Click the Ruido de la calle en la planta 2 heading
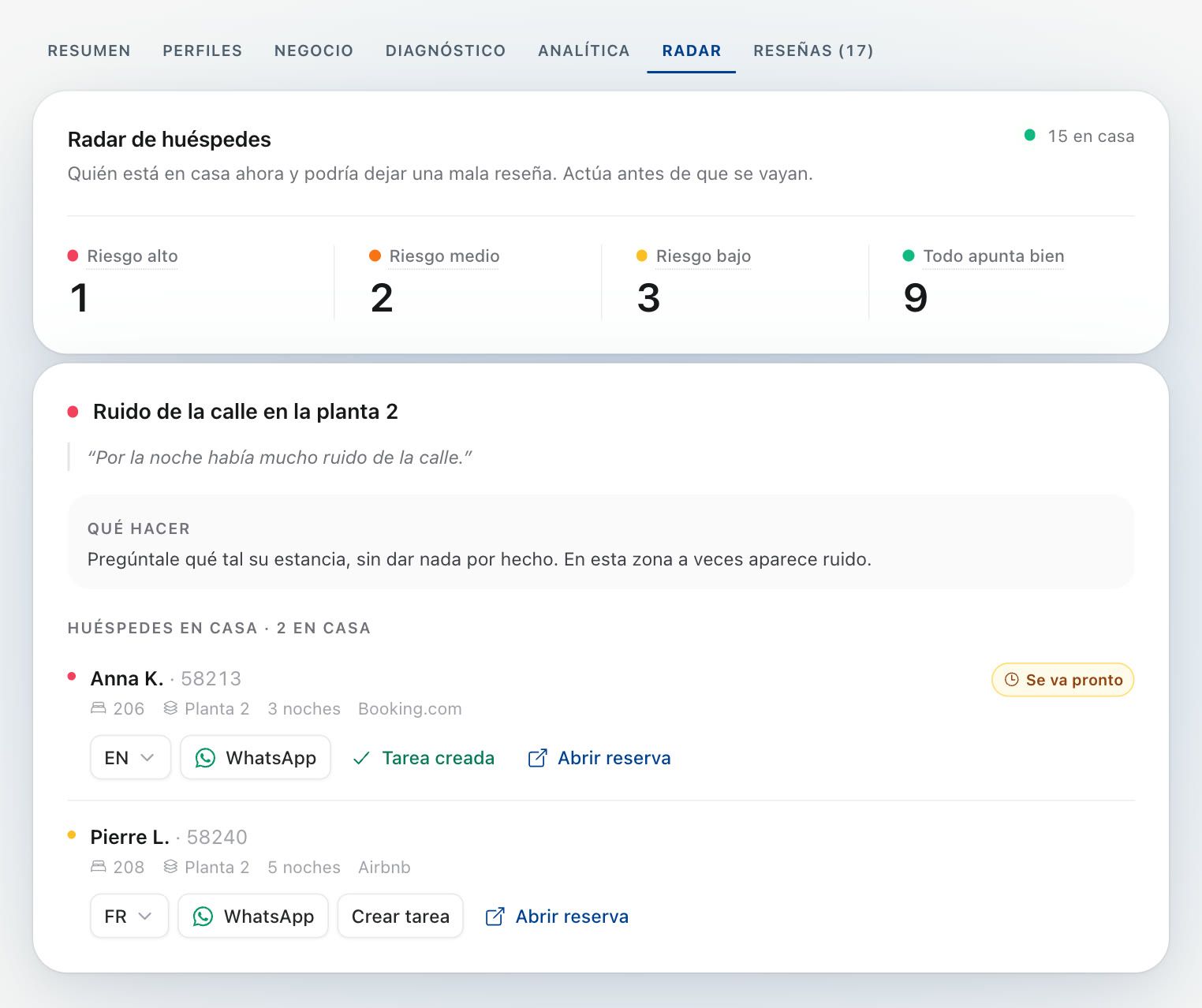This screenshot has width=1202, height=1008. point(245,412)
